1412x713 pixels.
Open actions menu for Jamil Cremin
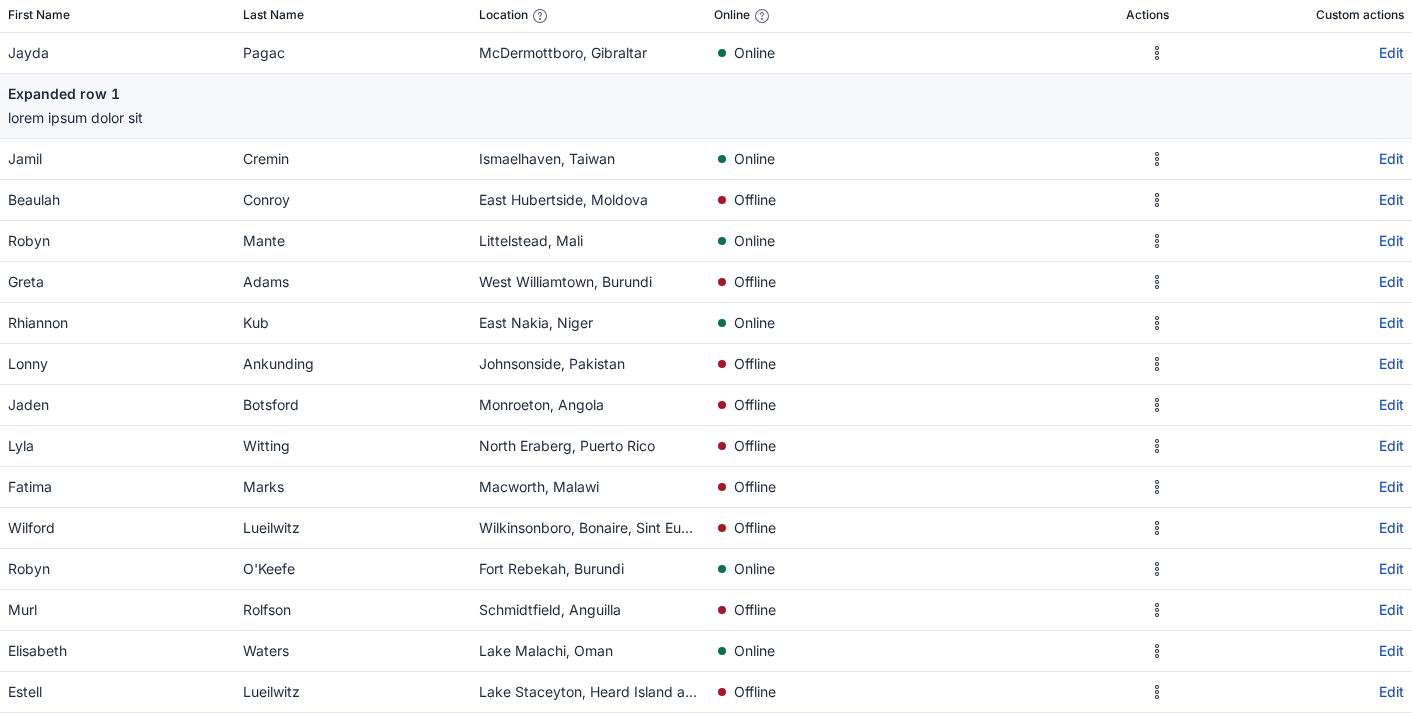click(1157, 159)
